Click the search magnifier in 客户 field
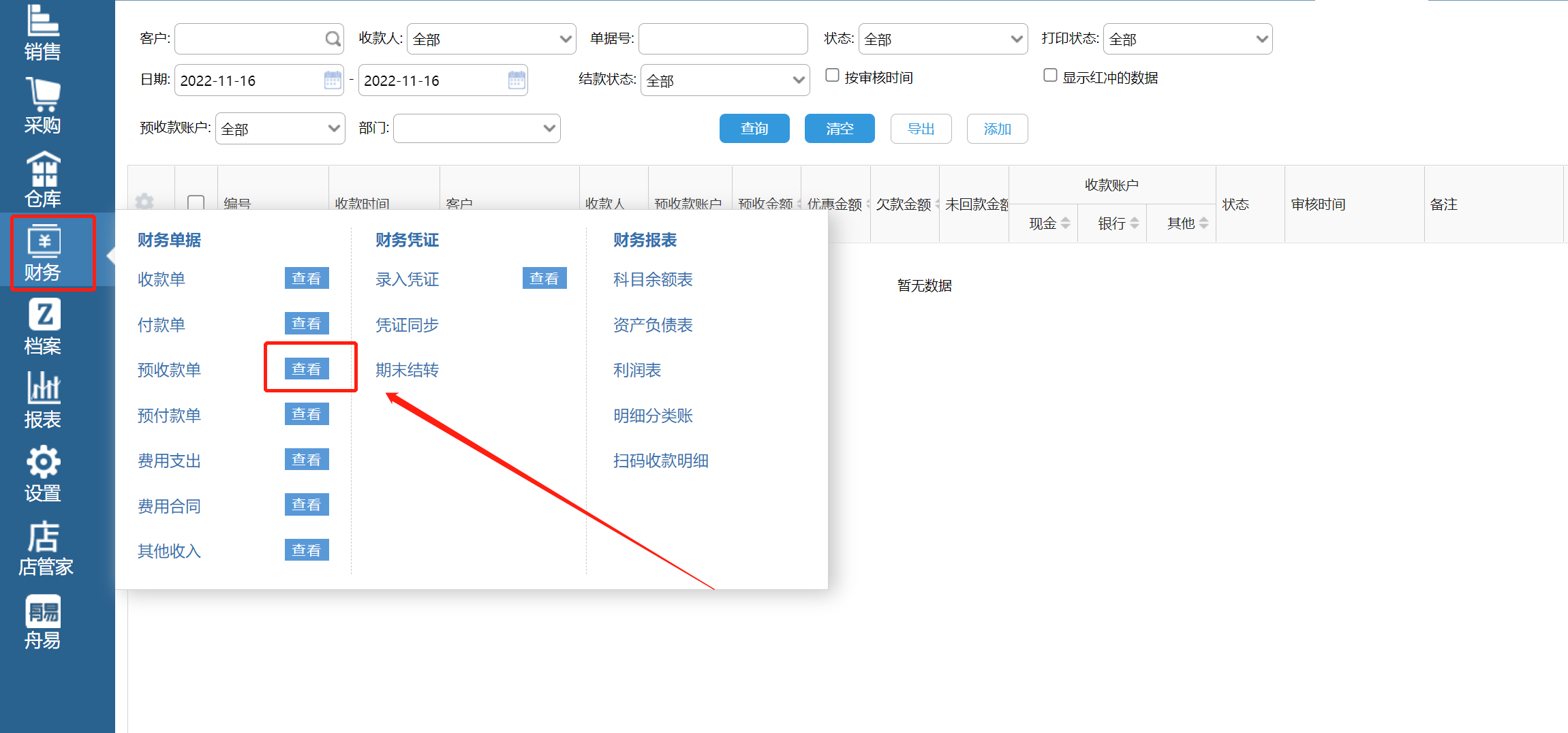 coord(333,39)
